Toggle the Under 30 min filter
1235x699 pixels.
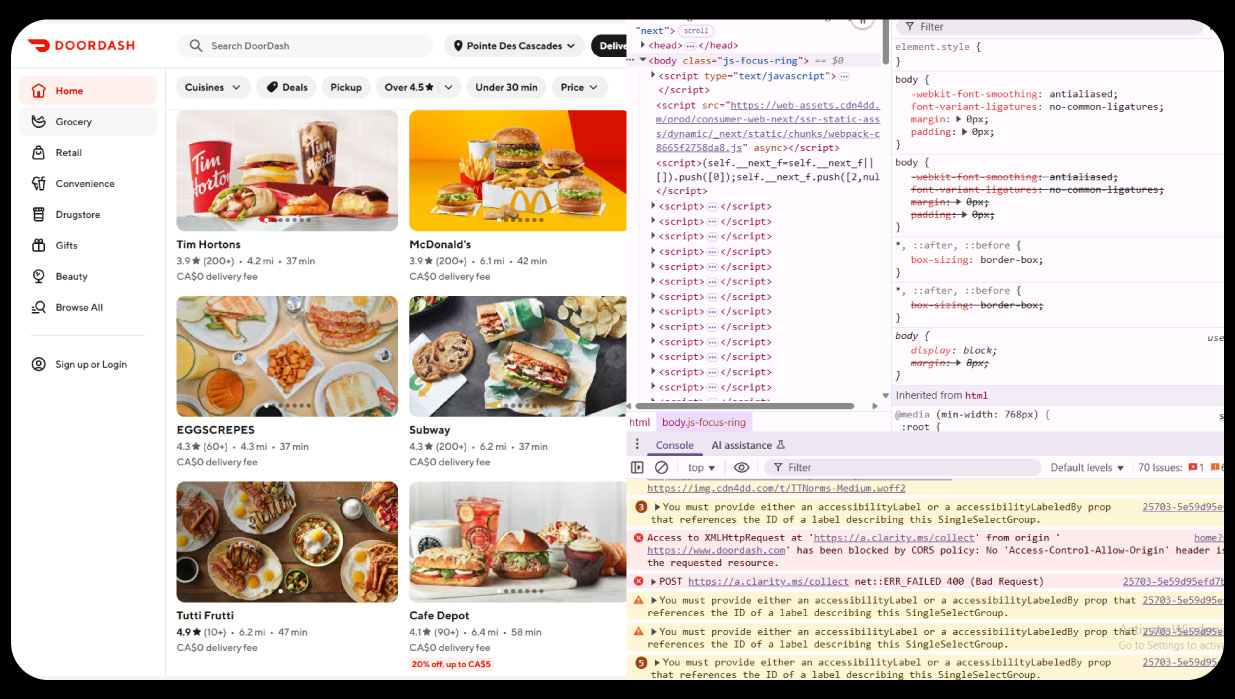[x=506, y=88]
